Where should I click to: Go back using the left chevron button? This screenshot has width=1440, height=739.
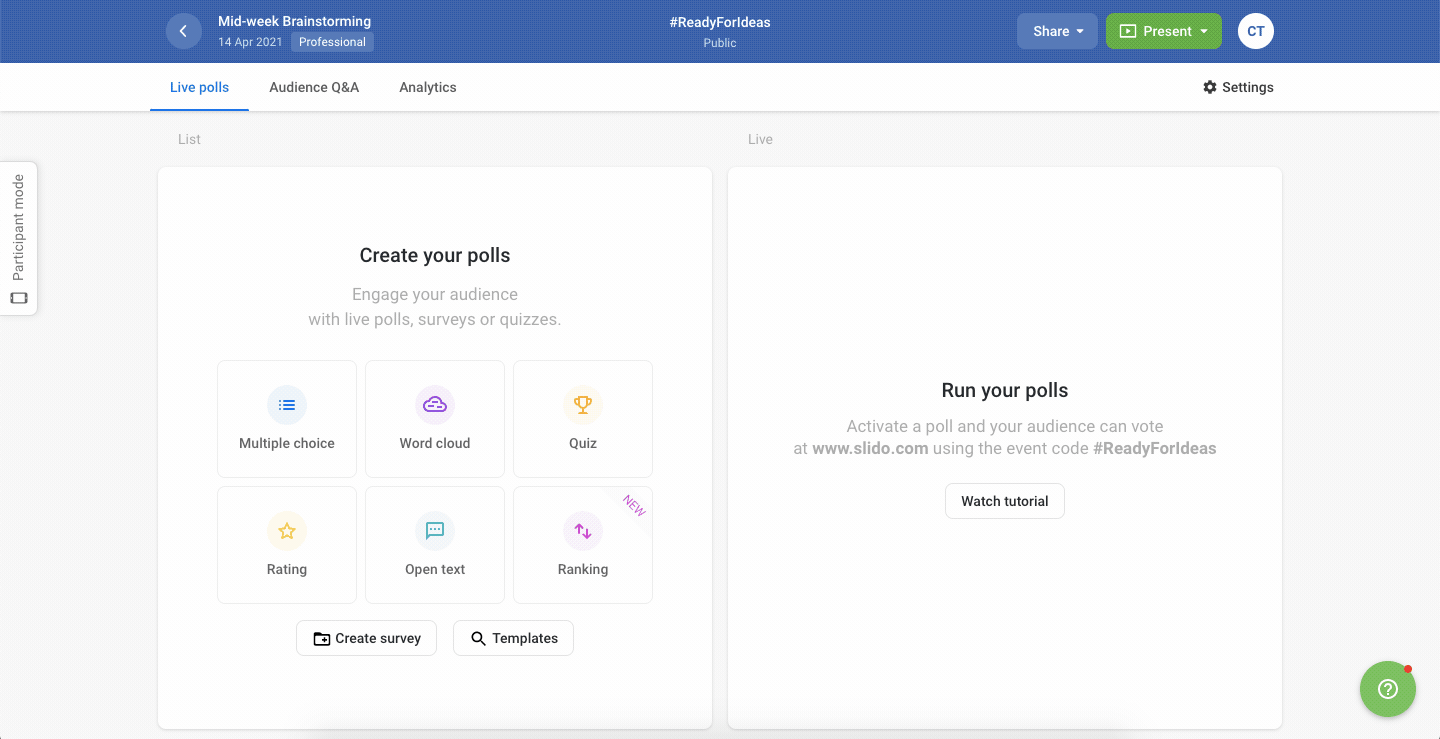(183, 31)
